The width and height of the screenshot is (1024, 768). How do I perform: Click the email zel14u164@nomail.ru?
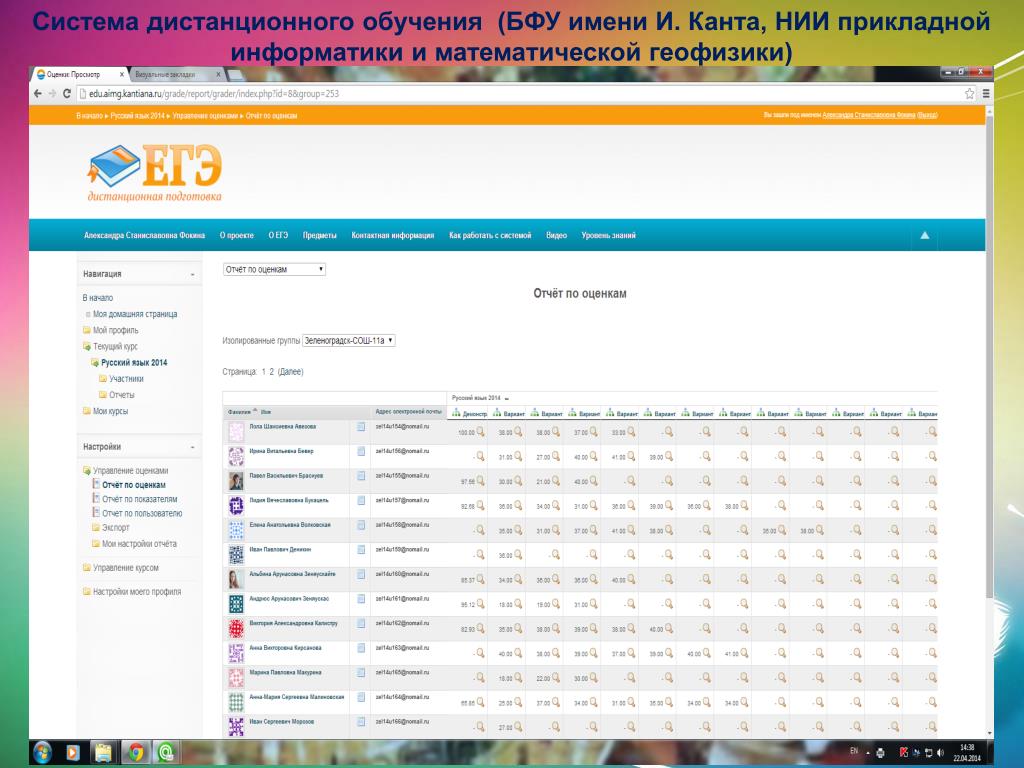tap(402, 697)
